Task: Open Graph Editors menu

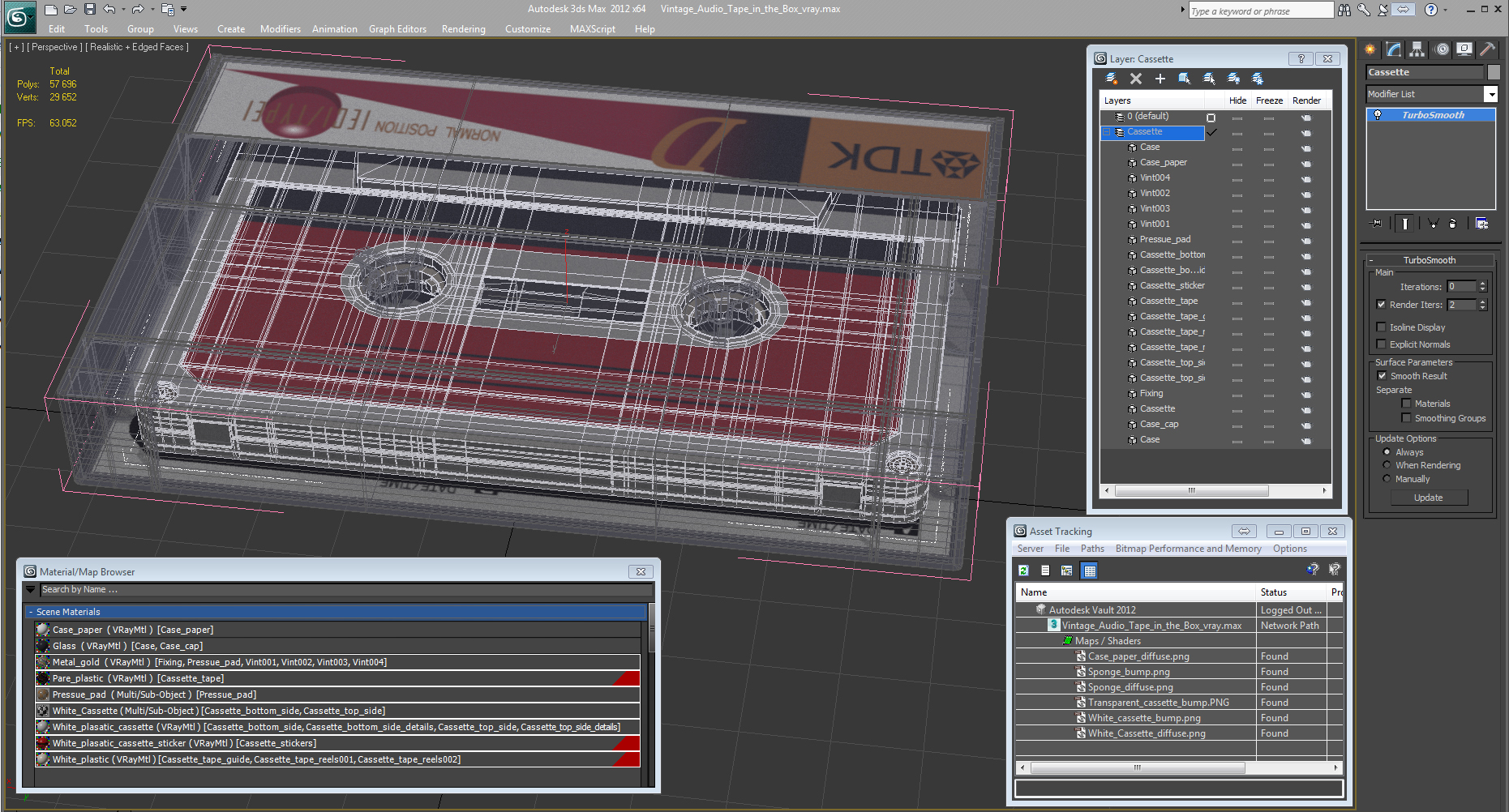Action: coord(397,29)
